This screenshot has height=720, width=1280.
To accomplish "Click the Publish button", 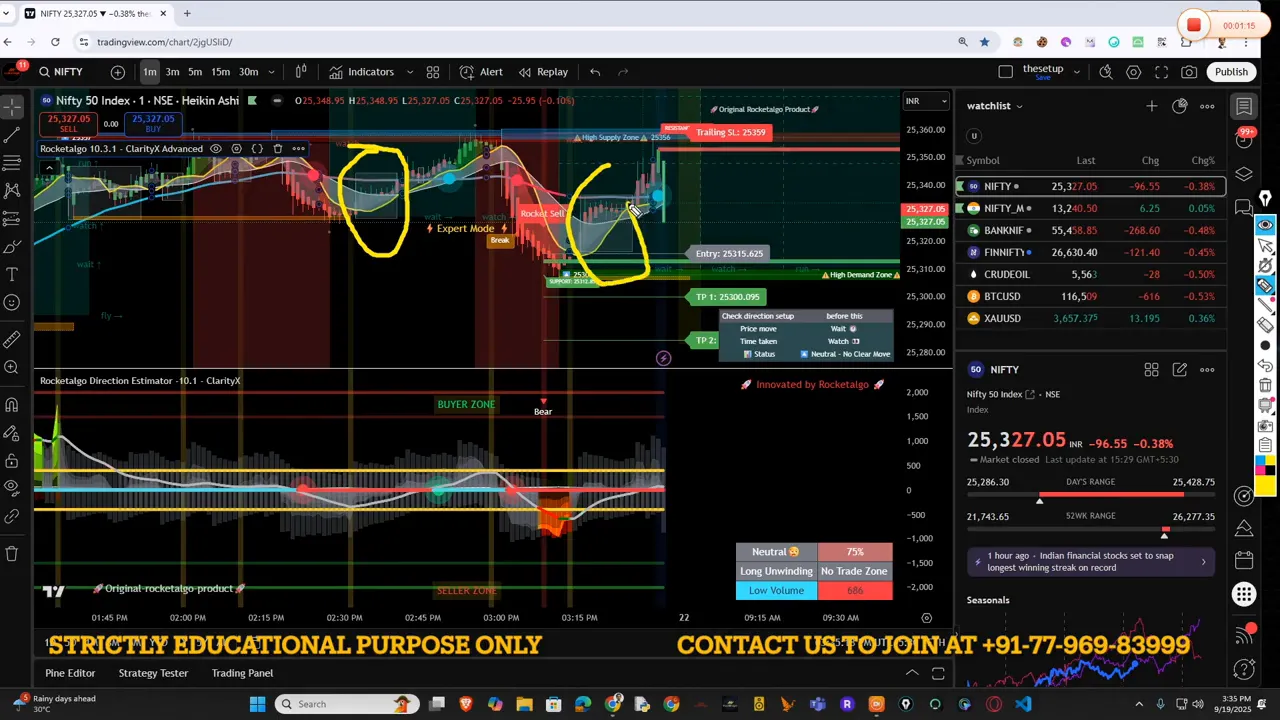I will coord(1231,72).
